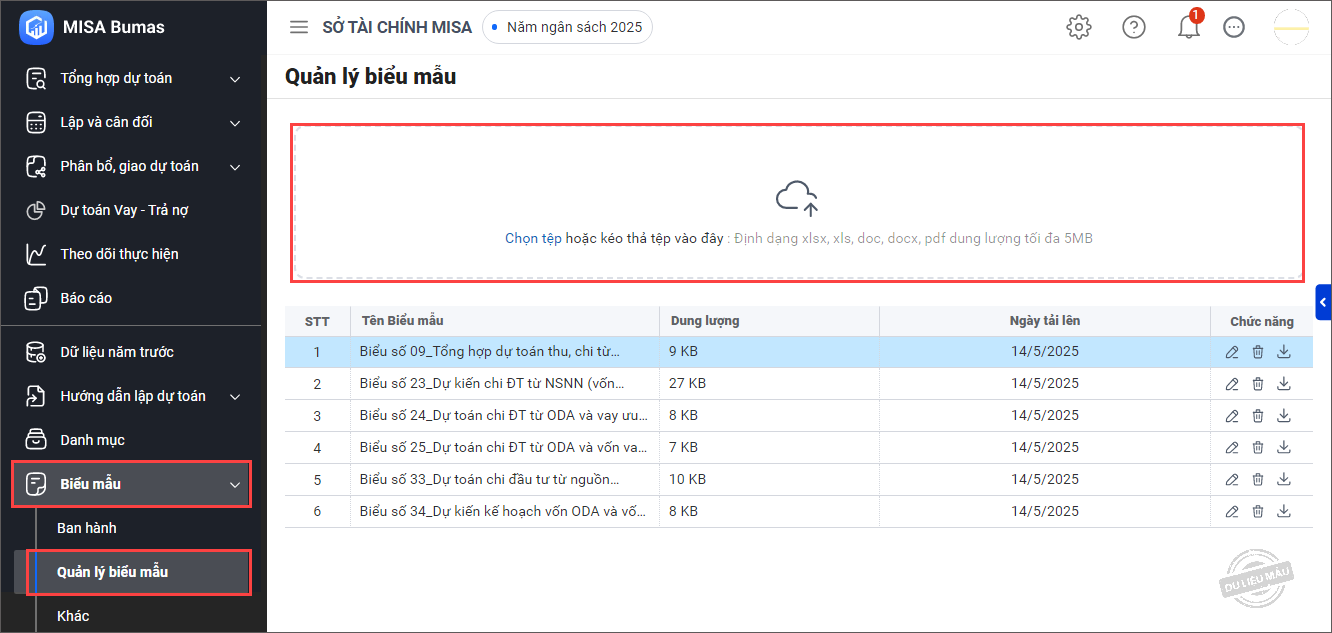Expand Lập và cân đối section

click(235, 123)
